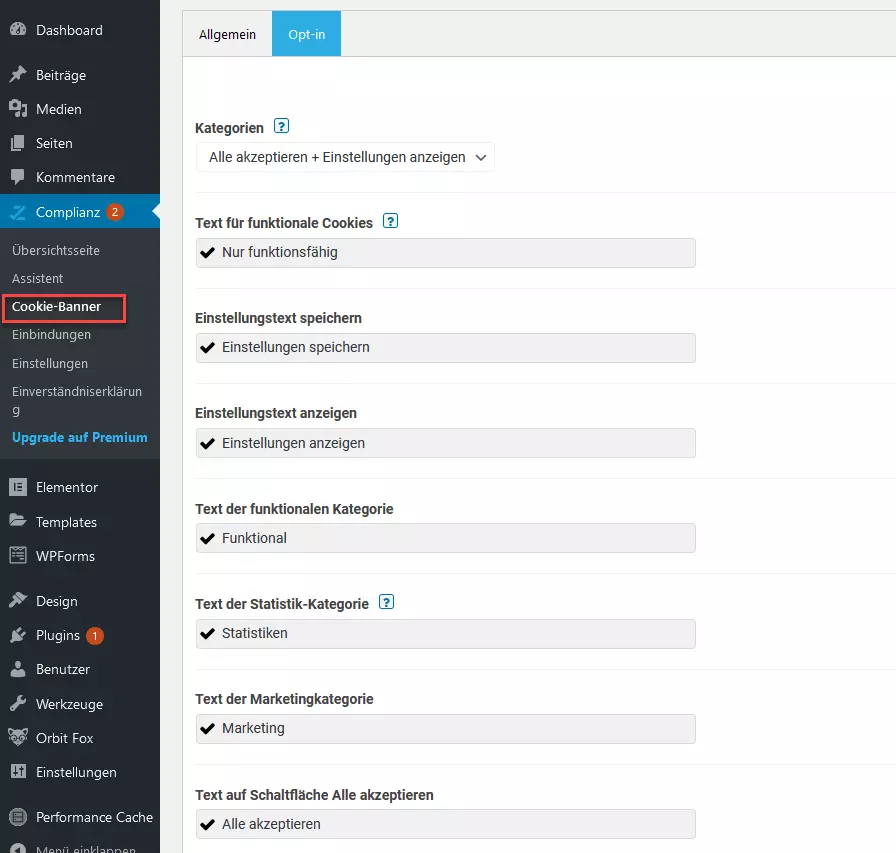Click the Orbit Fox fox icon
This screenshot has height=853, width=896.
pos(18,737)
